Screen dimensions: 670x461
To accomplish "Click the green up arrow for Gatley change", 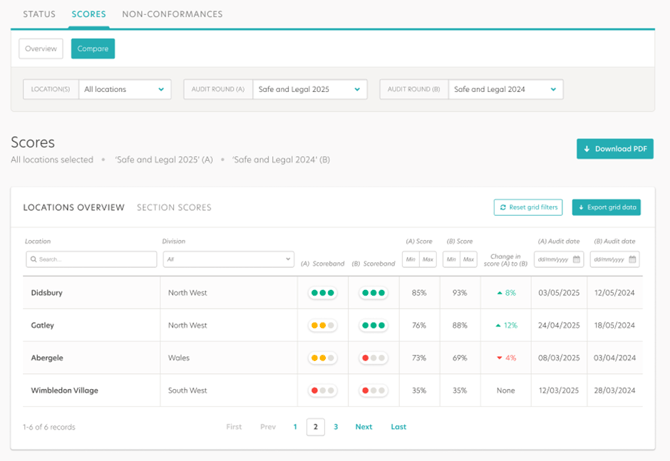I will point(499,325).
